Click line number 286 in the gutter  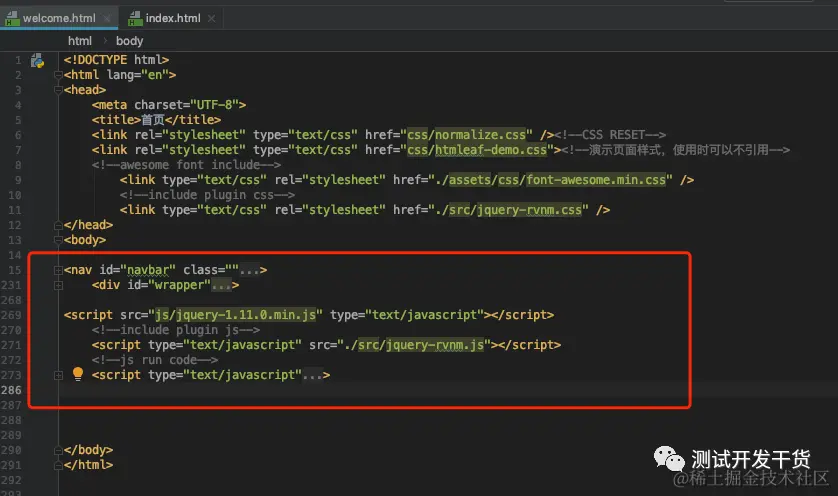11,390
